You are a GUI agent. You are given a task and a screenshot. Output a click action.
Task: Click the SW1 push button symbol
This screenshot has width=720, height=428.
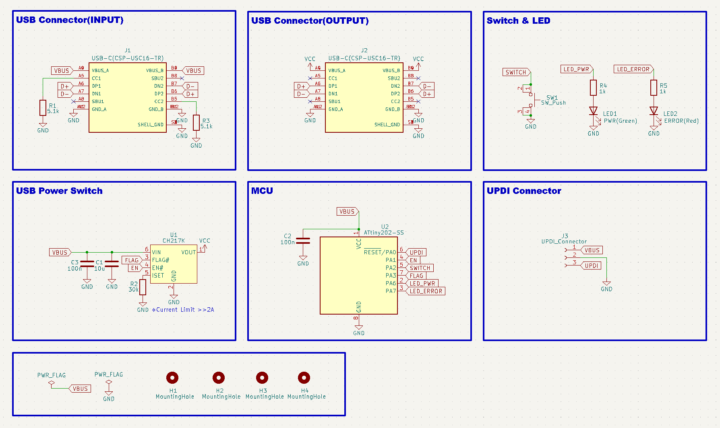[x=529, y=103]
